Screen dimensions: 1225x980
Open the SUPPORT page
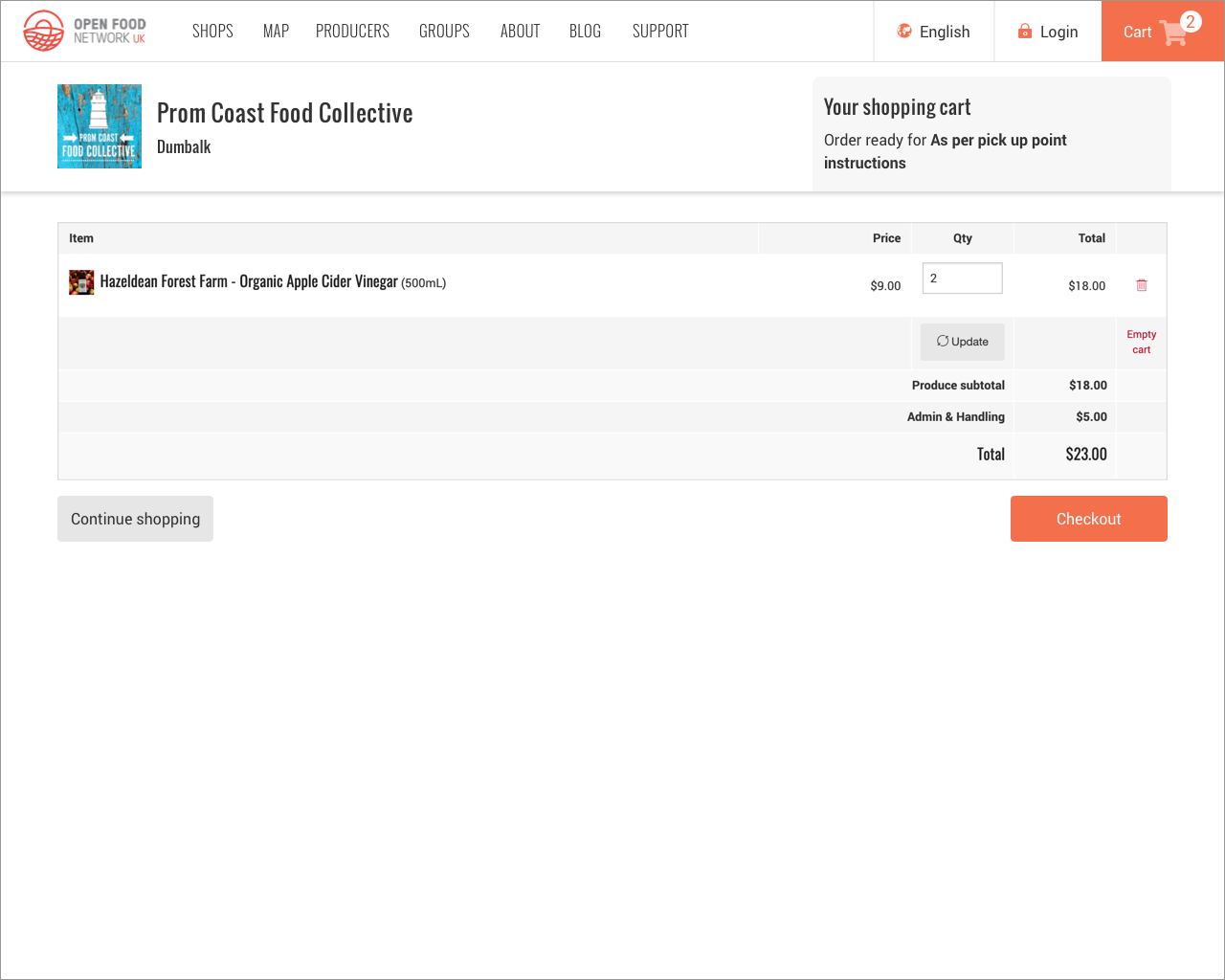coord(660,32)
